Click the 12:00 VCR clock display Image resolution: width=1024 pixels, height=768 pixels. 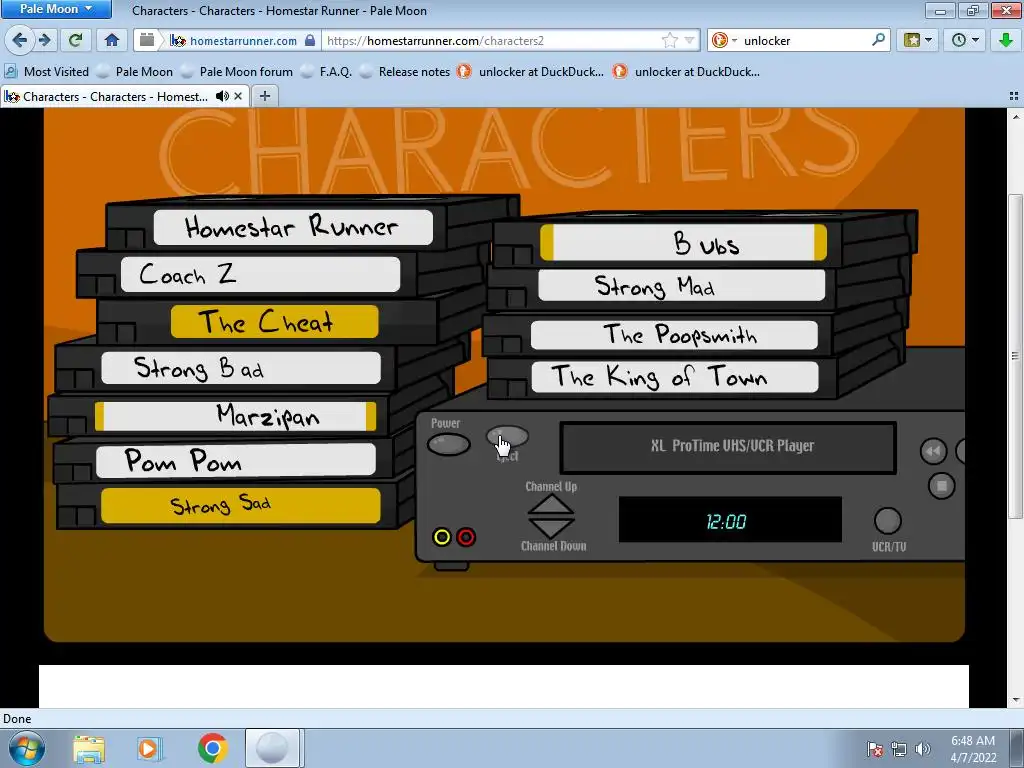(x=730, y=520)
